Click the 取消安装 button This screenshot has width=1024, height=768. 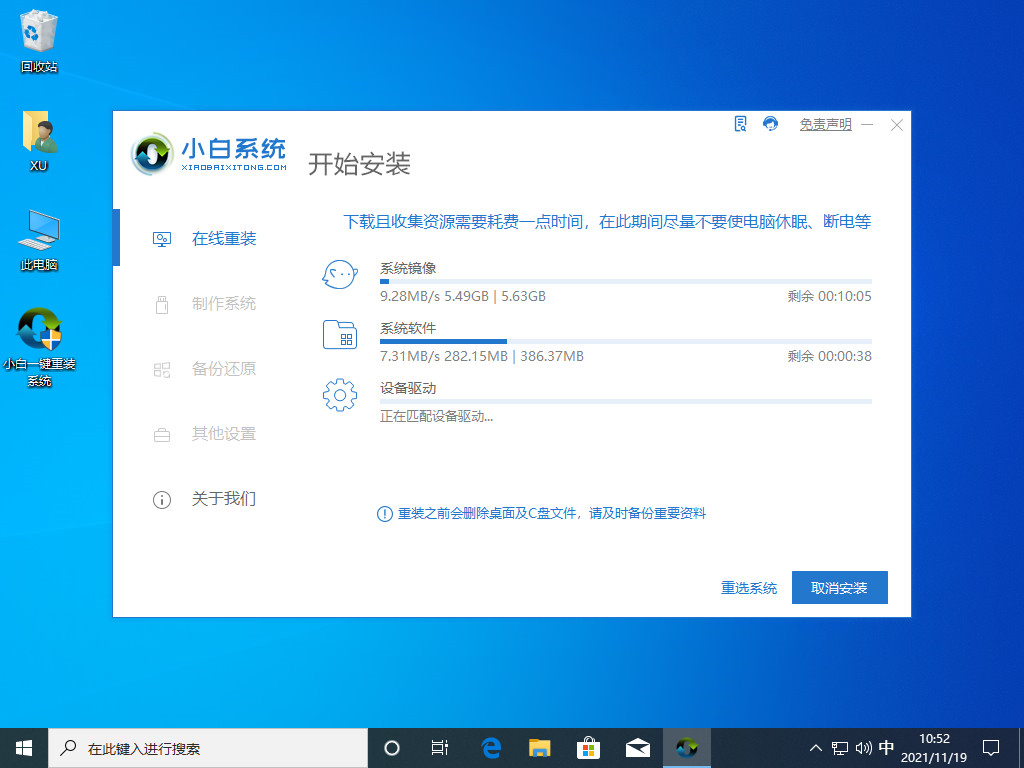(839, 587)
